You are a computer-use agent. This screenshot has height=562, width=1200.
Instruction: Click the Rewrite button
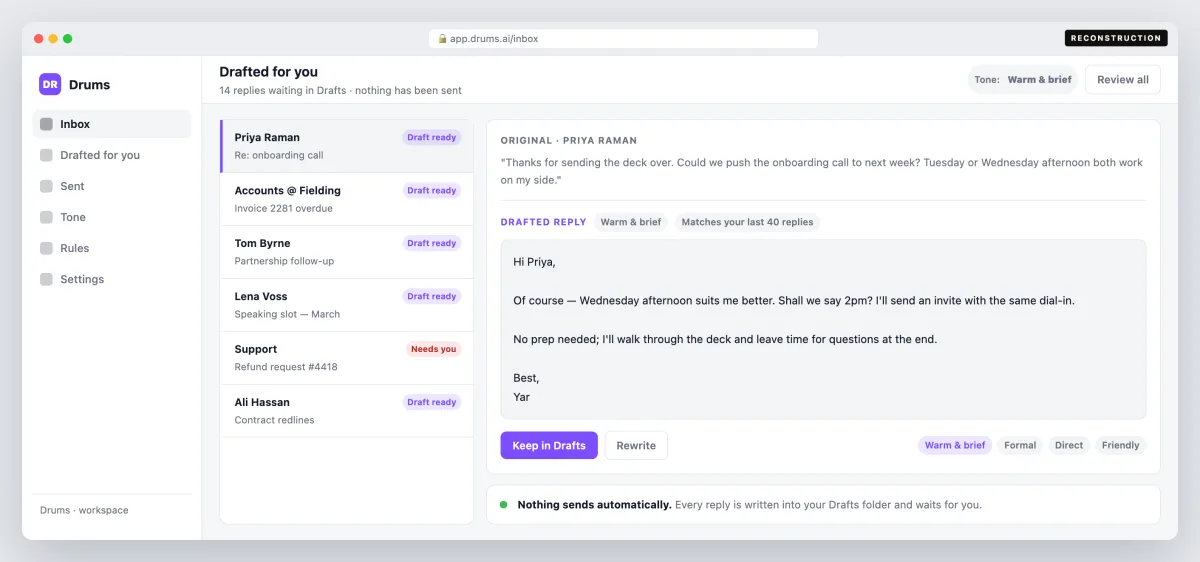click(x=636, y=446)
